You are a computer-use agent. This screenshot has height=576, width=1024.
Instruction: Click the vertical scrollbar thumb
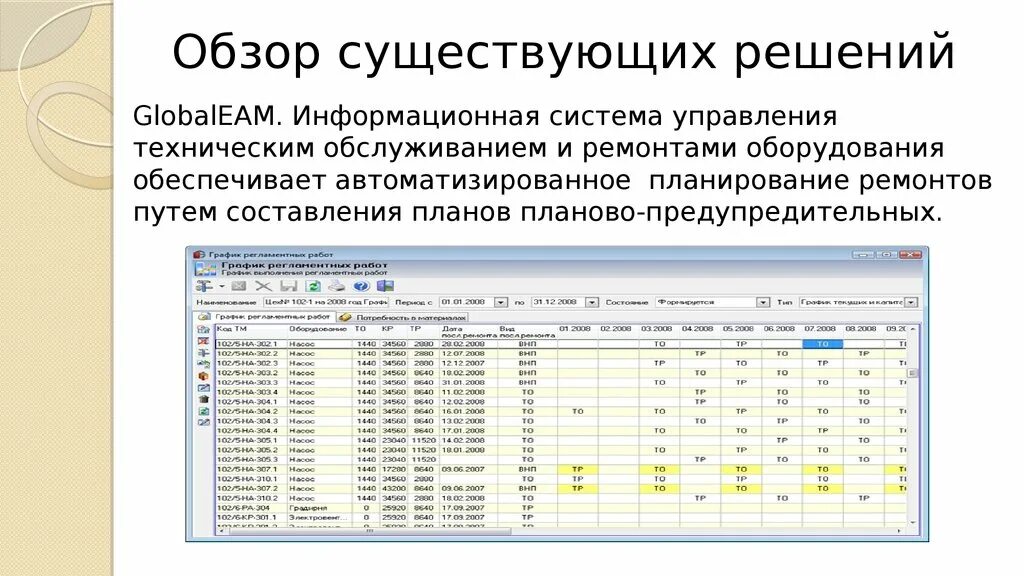912,373
